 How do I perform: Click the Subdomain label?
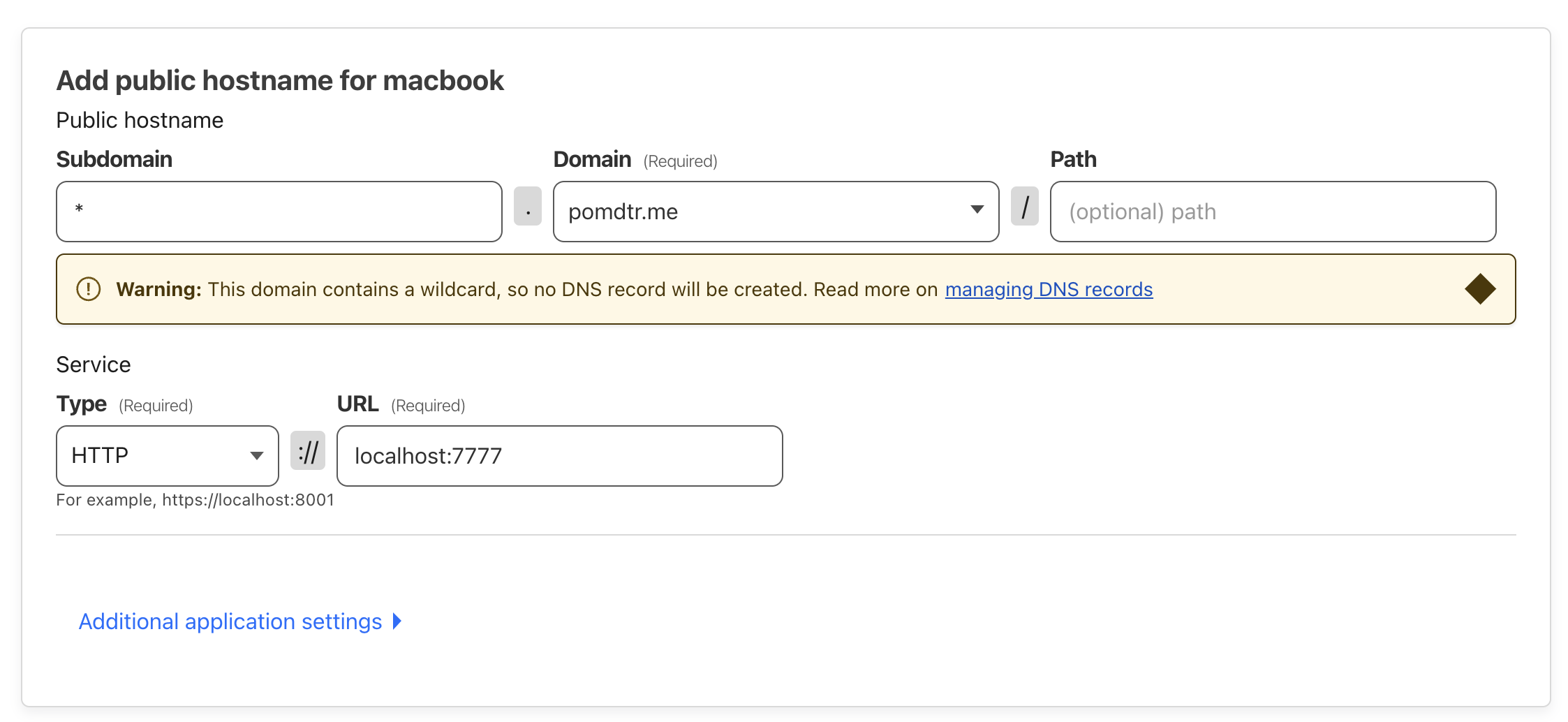tap(114, 159)
